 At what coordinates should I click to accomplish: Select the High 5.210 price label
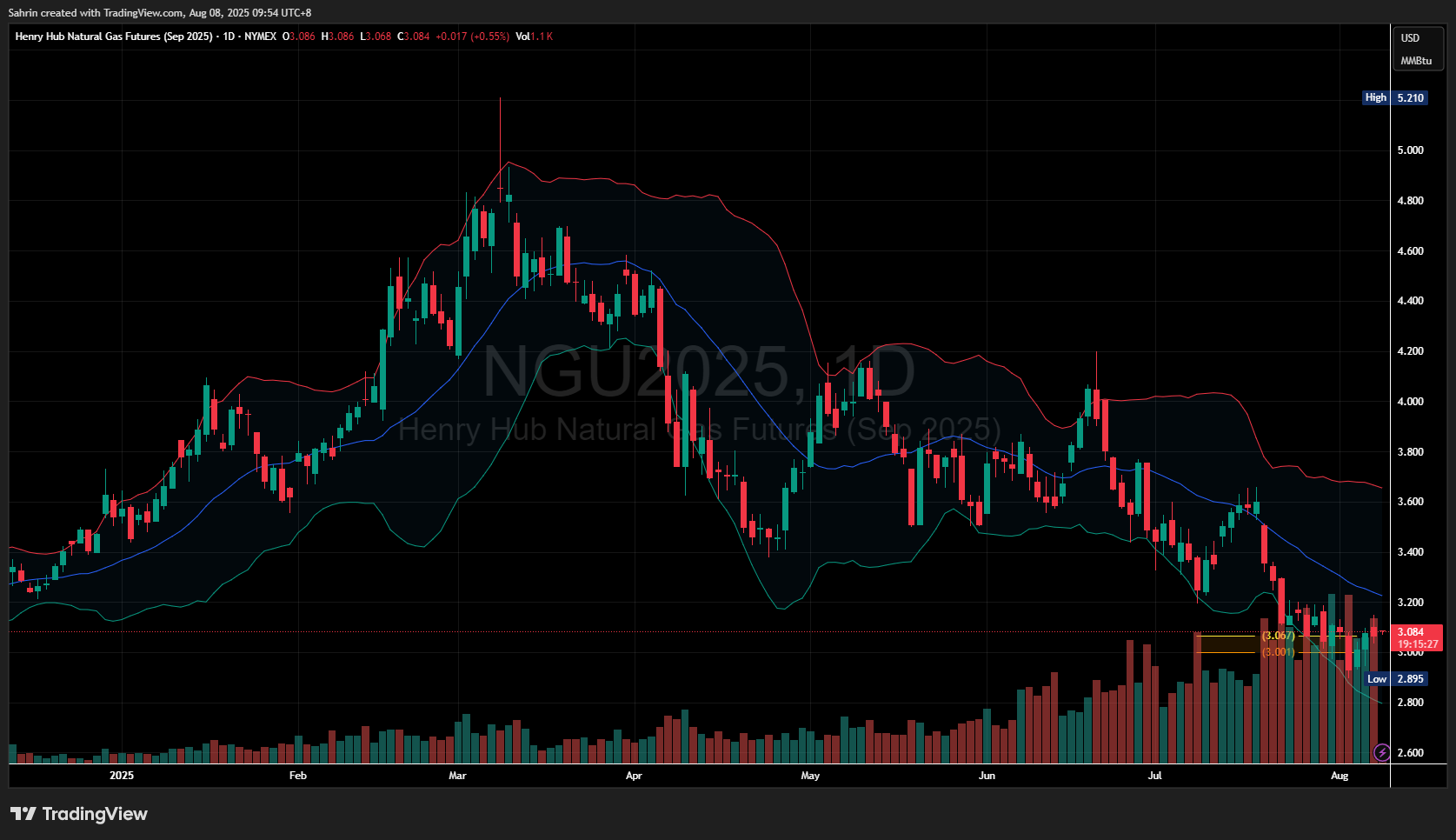[1395, 98]
